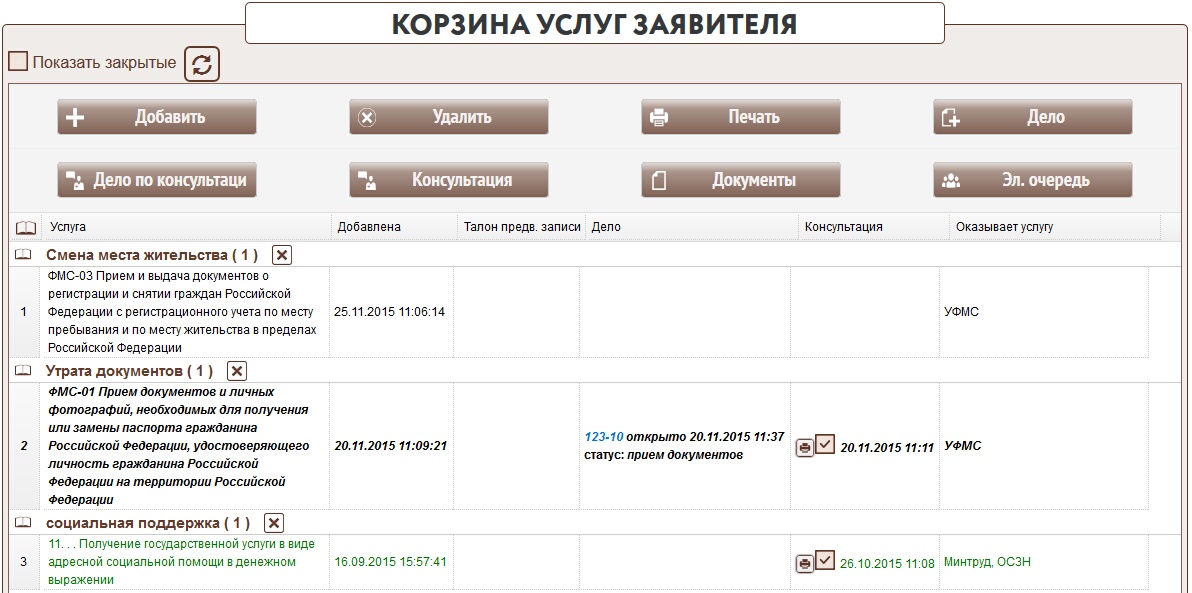This screenshot has width=1192, height=593.
Task: Open the Консультация button
Action: pyautogui.click(x=448, y=181)
